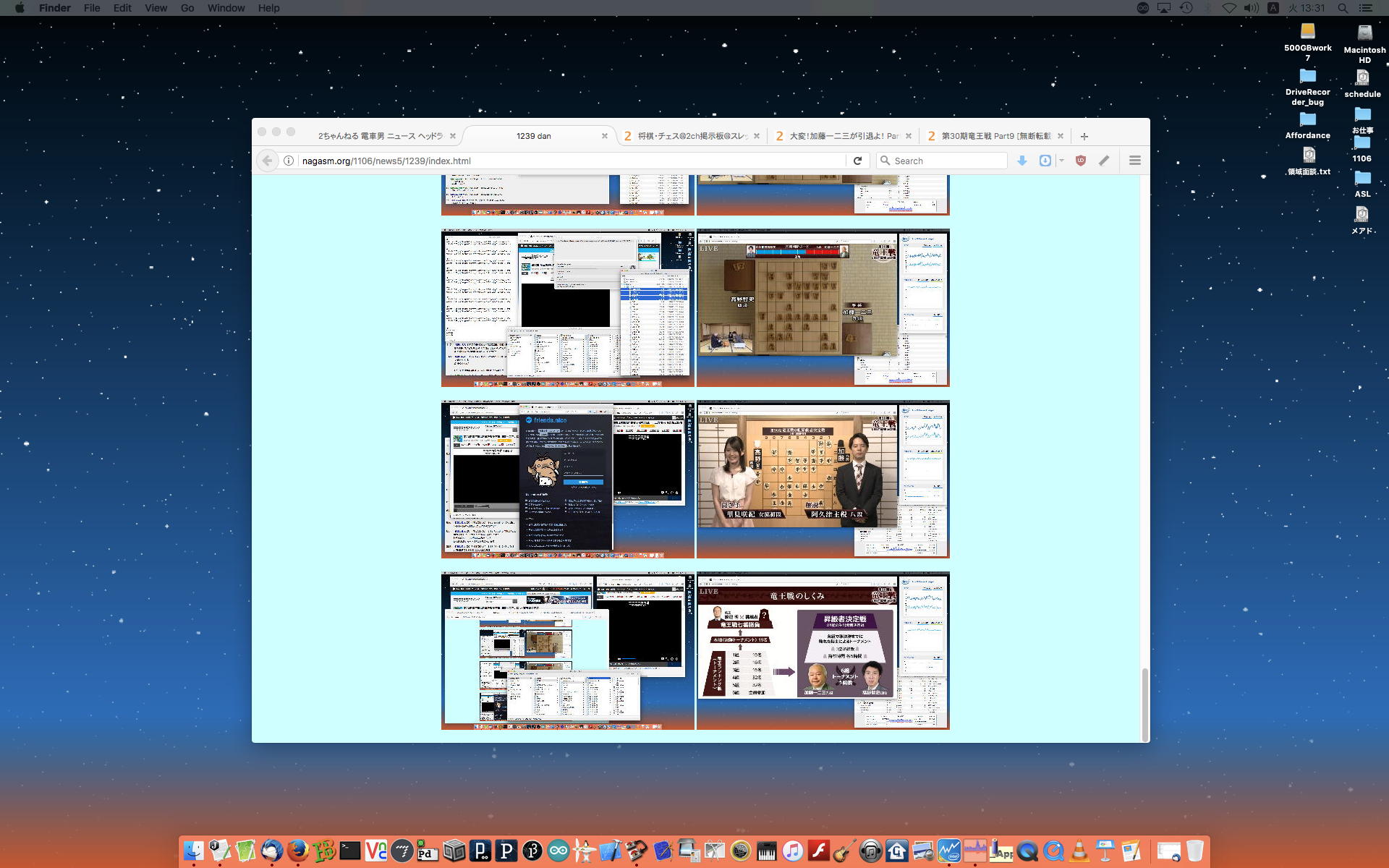The image size is (1389, 868).
Task: Click the pencil edit toolbar icon
Action: click(1104, 161)
